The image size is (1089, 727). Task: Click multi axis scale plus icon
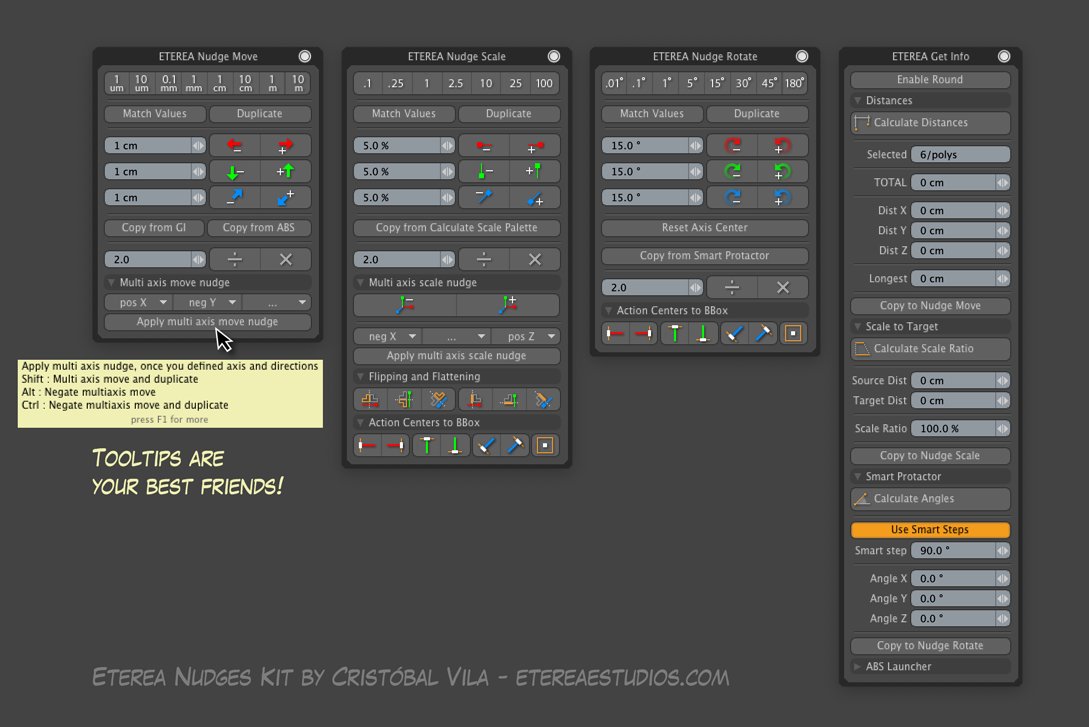click(x=508, y=305)
